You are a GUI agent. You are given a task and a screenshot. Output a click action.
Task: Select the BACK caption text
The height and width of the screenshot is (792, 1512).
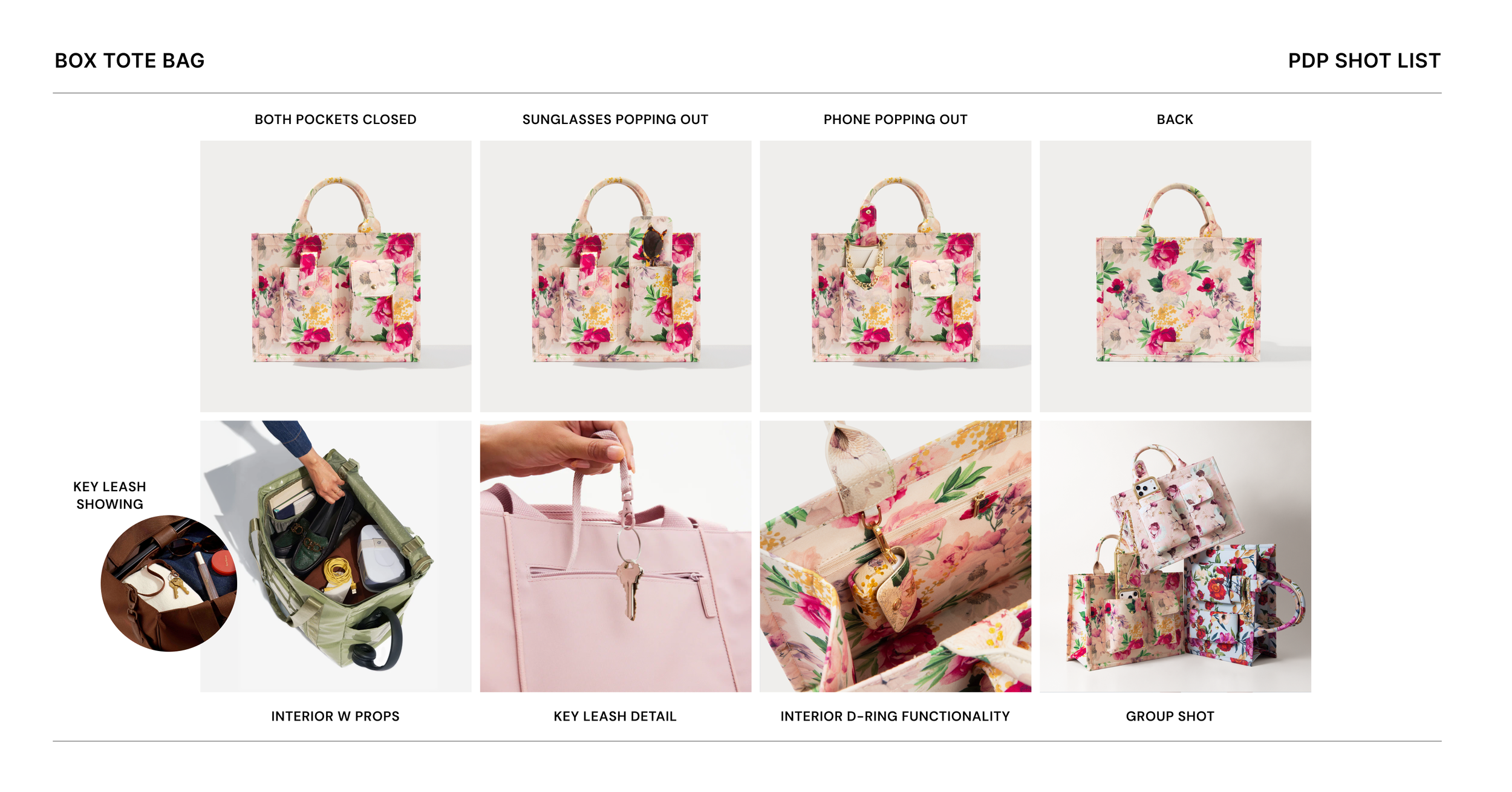(x=1175, y=120)
